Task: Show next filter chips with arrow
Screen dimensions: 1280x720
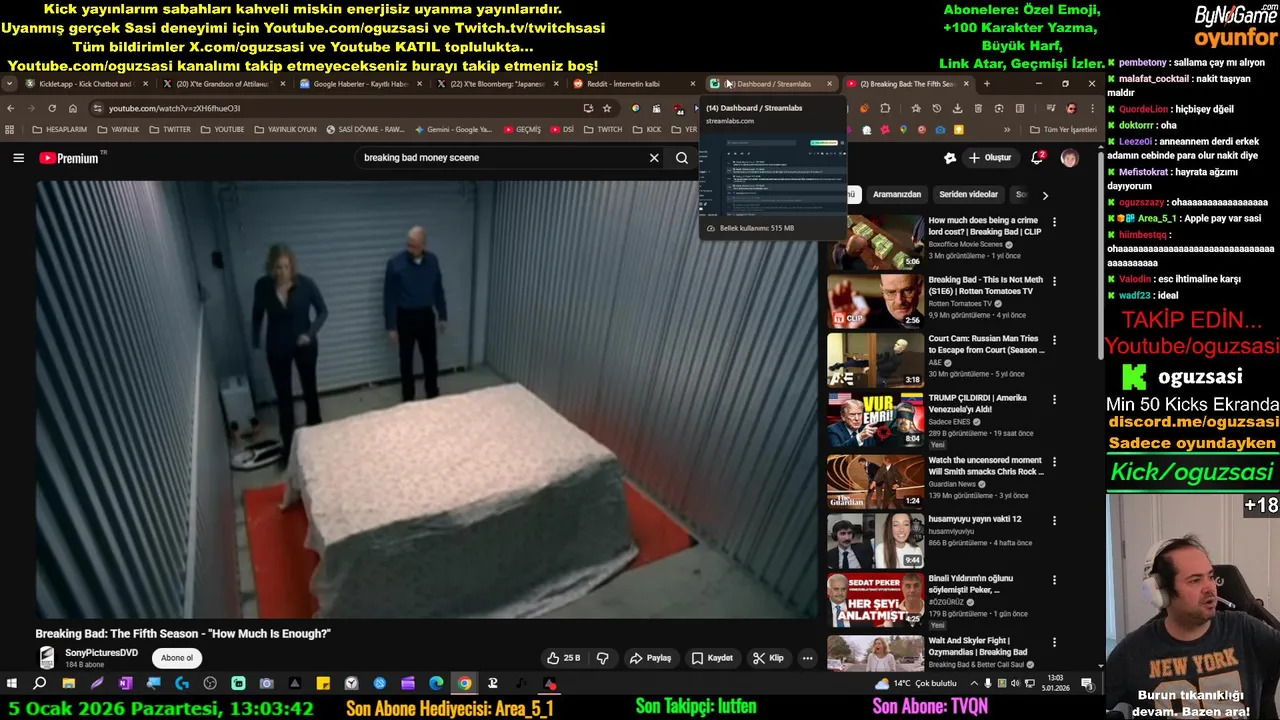Action: [1045, 195]
